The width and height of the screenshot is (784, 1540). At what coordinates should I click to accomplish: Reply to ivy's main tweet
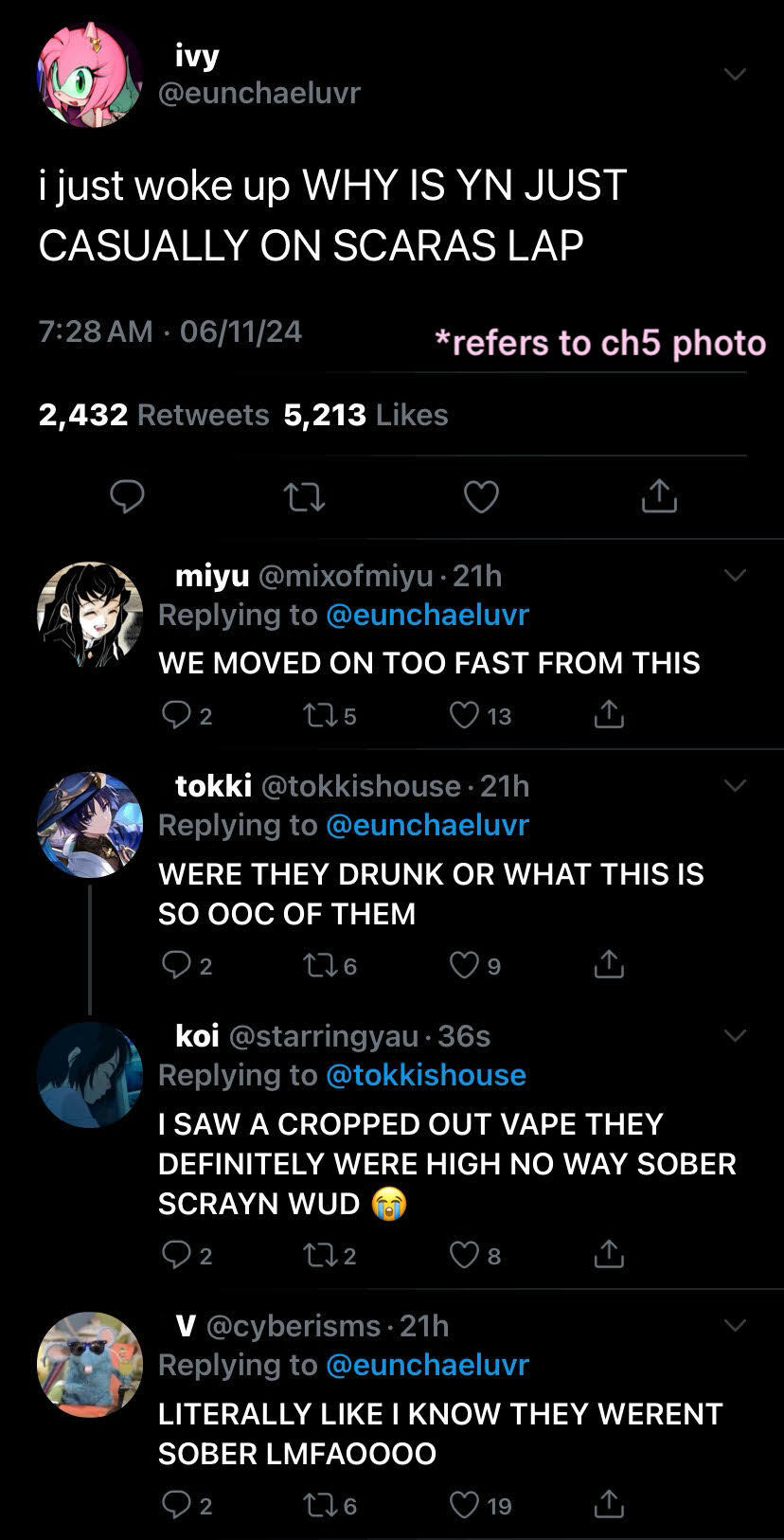127,496
